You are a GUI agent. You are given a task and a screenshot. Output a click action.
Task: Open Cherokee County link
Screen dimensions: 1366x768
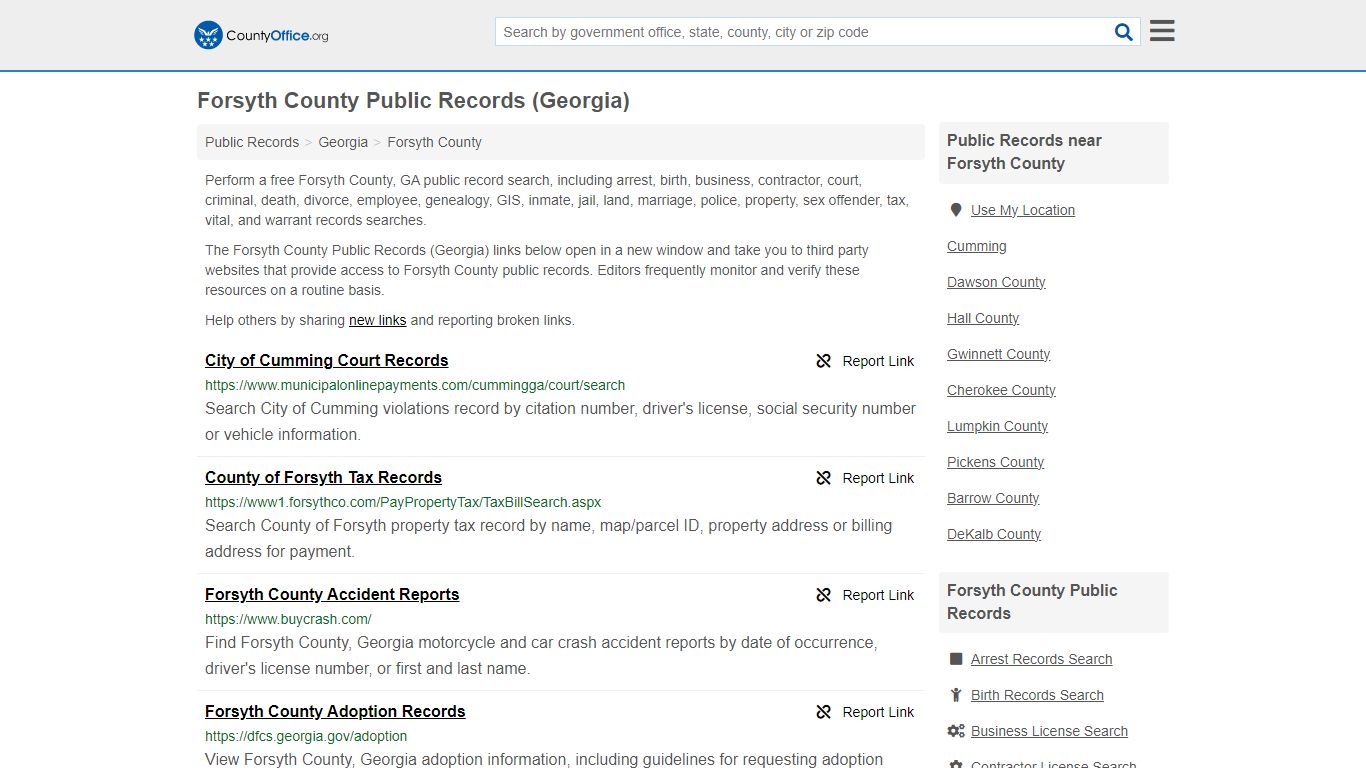[x=1001, y=390]
